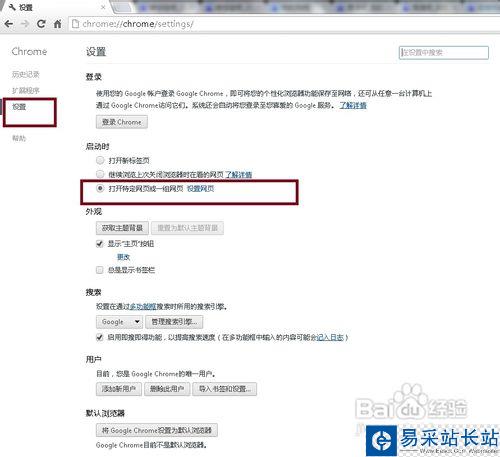
Task: Toggle the instant search checkbox
Action: (99, 337)
